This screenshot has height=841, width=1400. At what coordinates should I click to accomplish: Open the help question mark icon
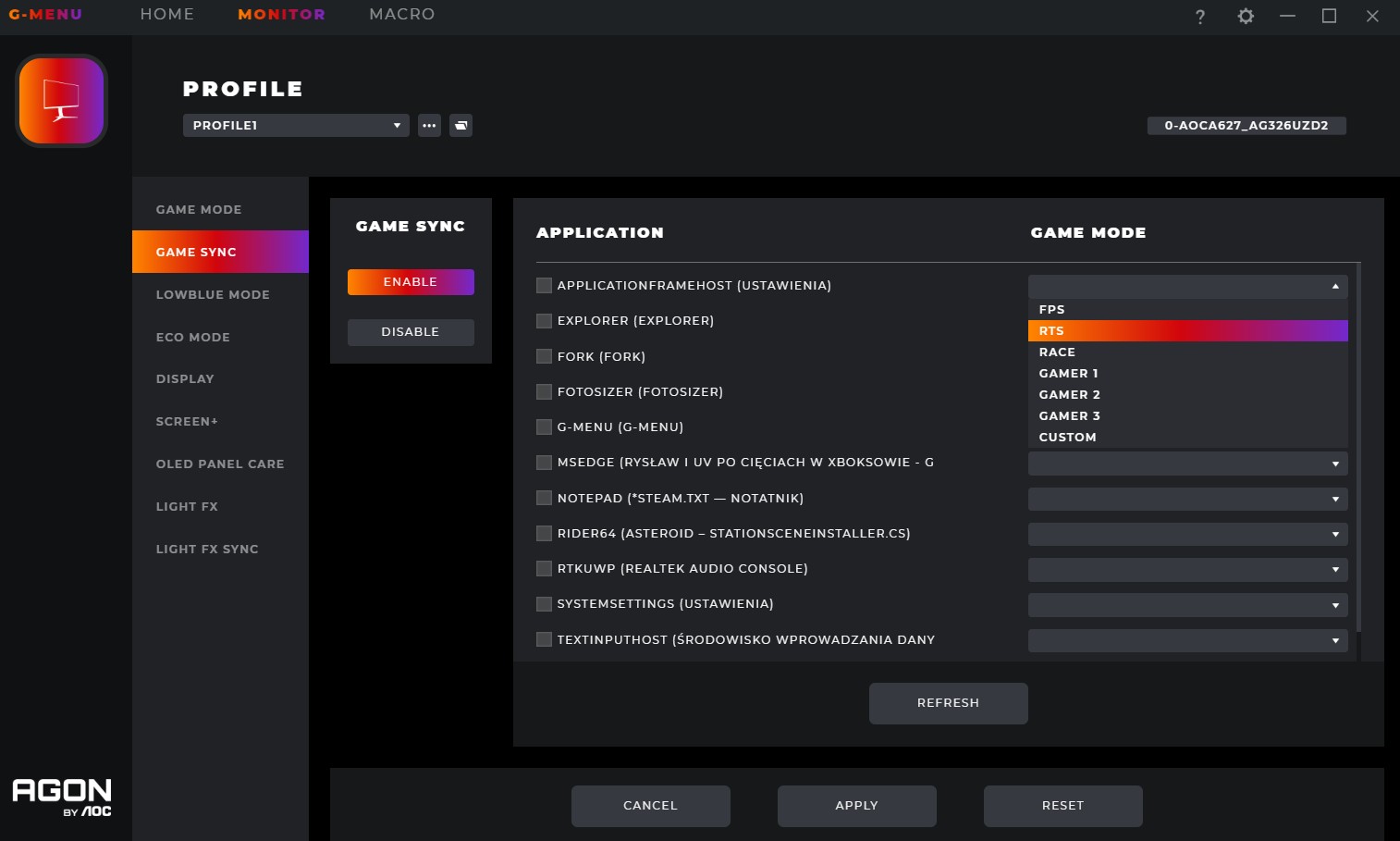coord(1199,17)
